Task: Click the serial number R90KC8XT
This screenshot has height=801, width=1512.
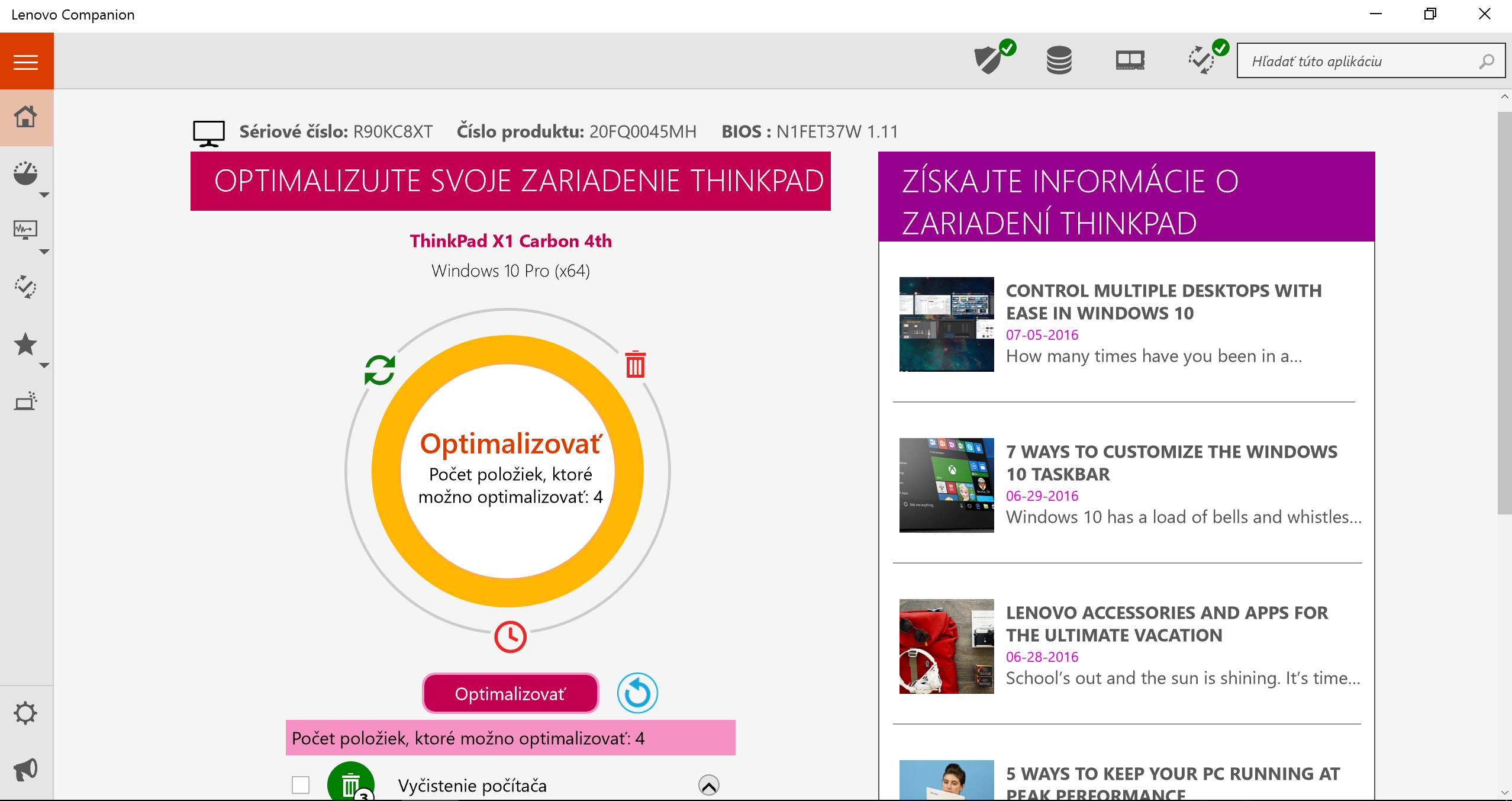Action: [x=393, y=131]
